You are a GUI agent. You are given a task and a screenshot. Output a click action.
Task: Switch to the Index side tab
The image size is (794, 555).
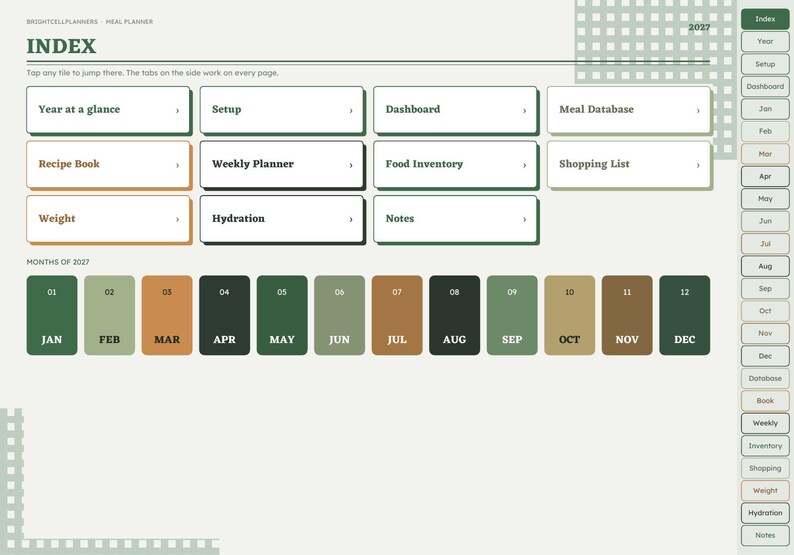pyautogui.click(x=765, y=19)
